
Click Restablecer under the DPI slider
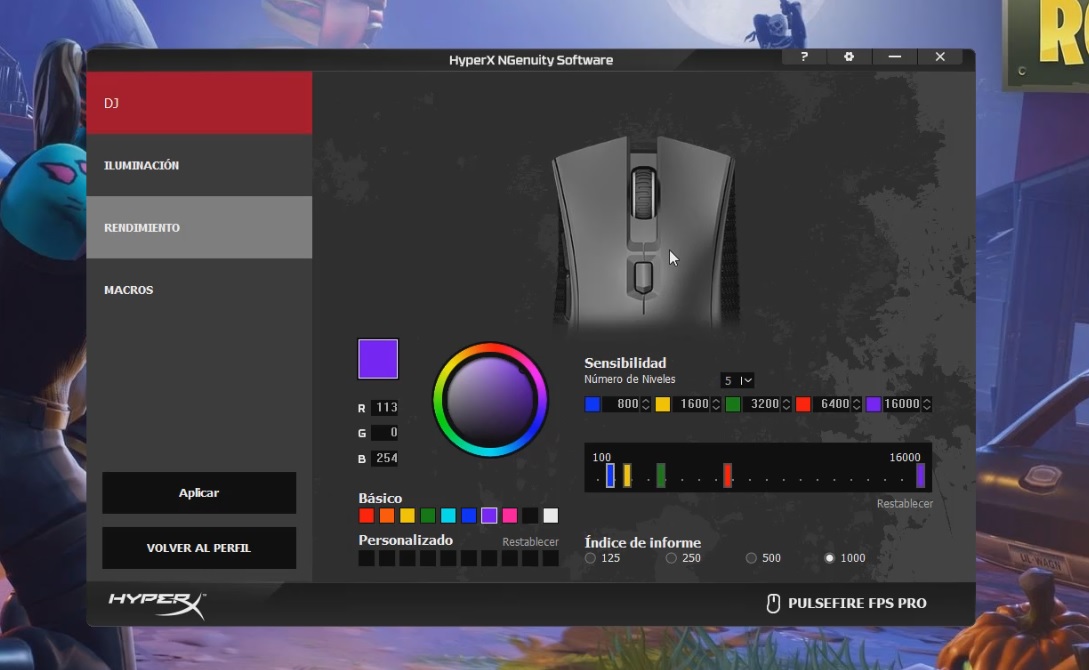[903, 503]
